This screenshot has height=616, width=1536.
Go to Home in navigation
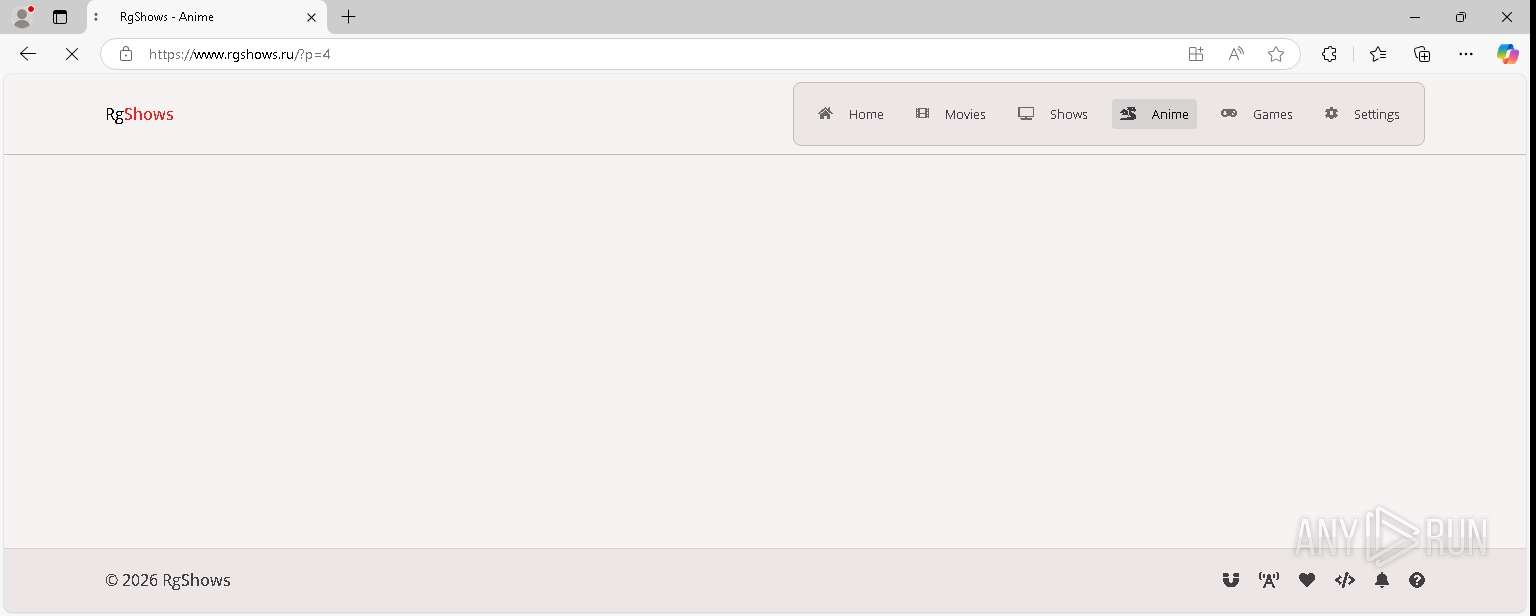click(851, 114)
